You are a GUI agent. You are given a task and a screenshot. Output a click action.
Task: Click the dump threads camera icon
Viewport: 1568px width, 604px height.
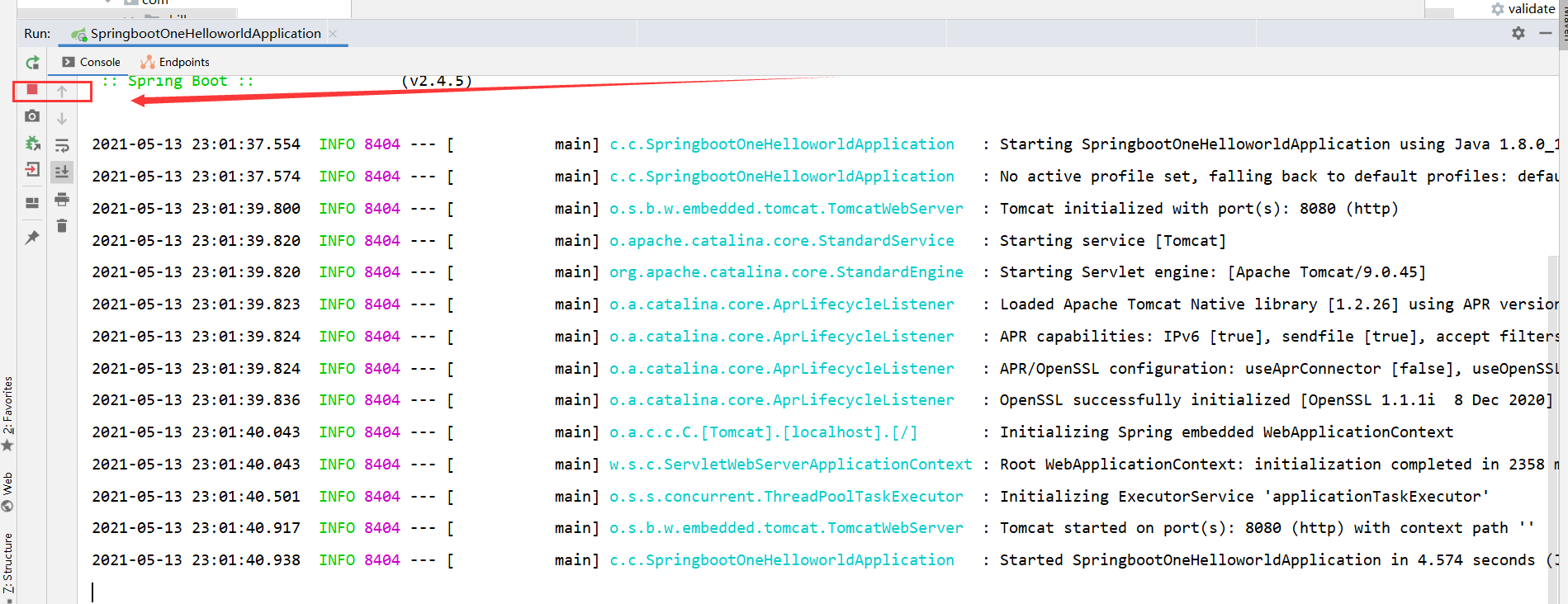pyautogui.click(x=32, y=116)
